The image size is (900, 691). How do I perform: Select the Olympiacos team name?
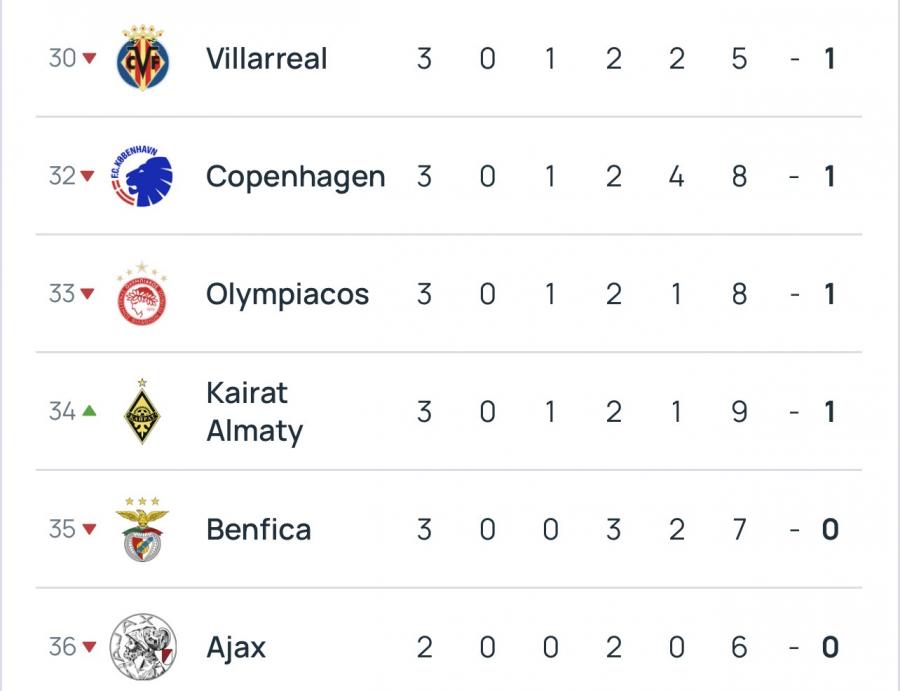click(x=287, y=295)
